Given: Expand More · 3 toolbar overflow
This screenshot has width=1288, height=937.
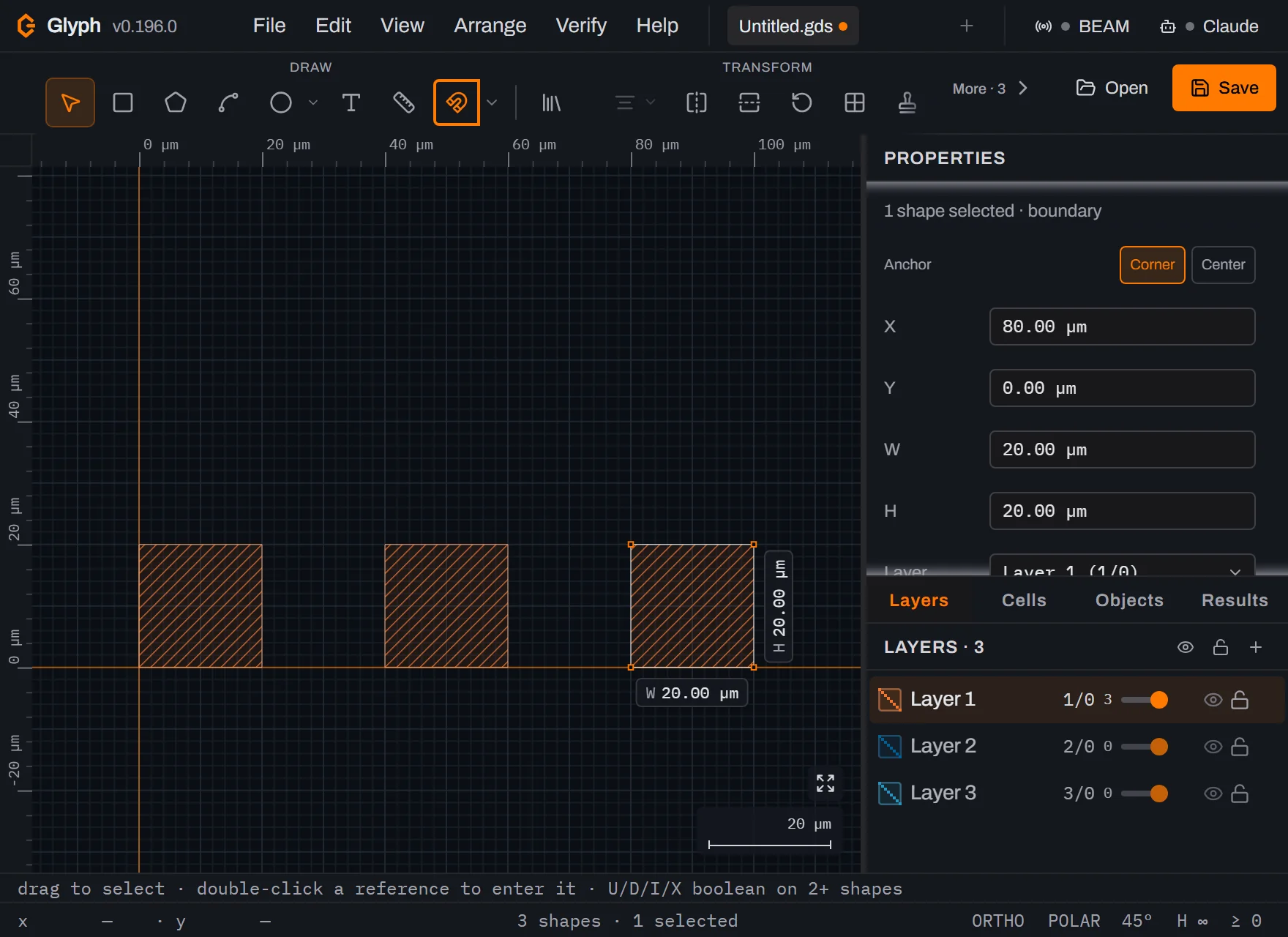Looking at the screenshot, I should pyautogui.click(x=990, y=89).
